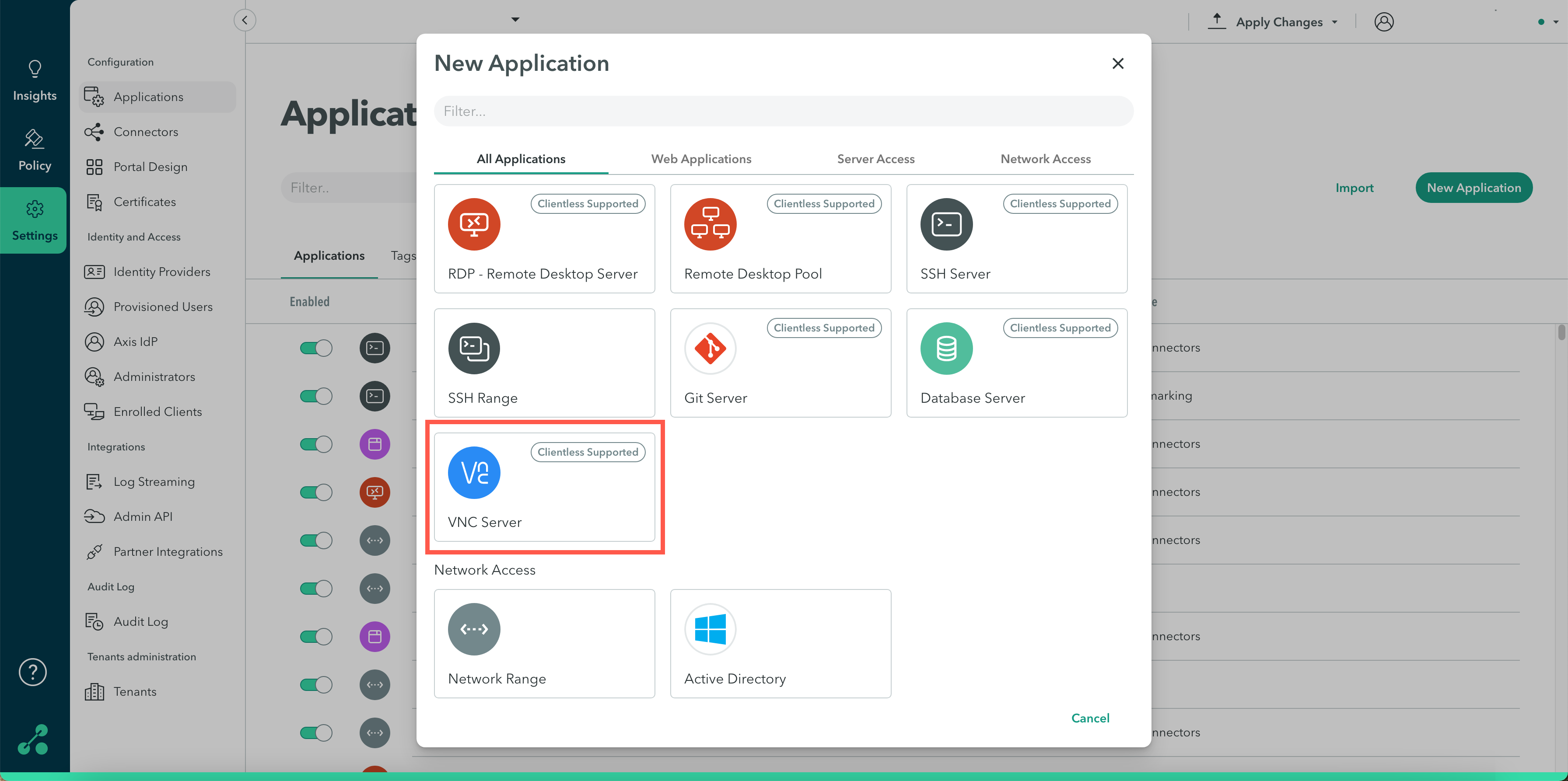
Task: Collapse the sidebar with chevron button
Action: tap(245, 20)
